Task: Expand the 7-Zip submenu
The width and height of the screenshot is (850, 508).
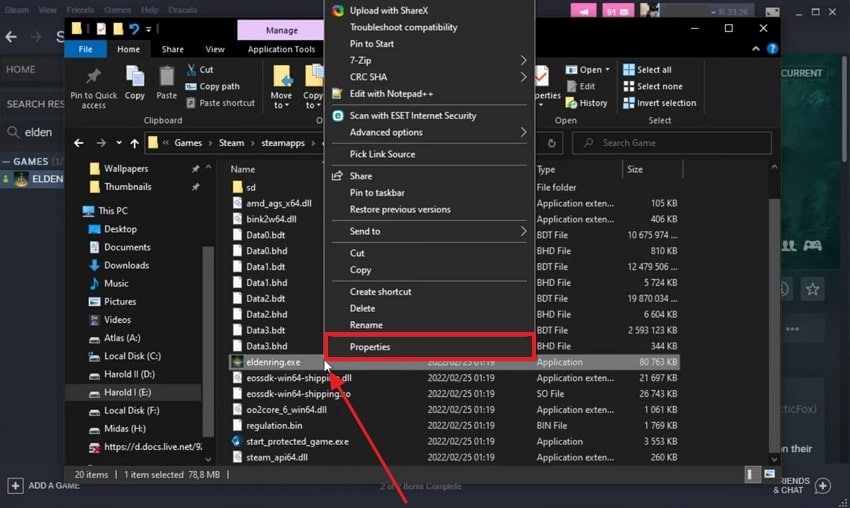Action: 429,60
